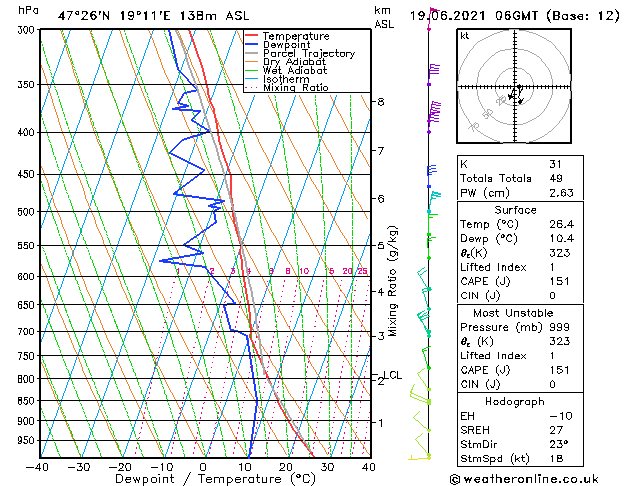Image resolution: width=629 pixels, height=486 pixels.
Task: Click the weatheronline.co.uk copyright text
Action: (524, 479)
